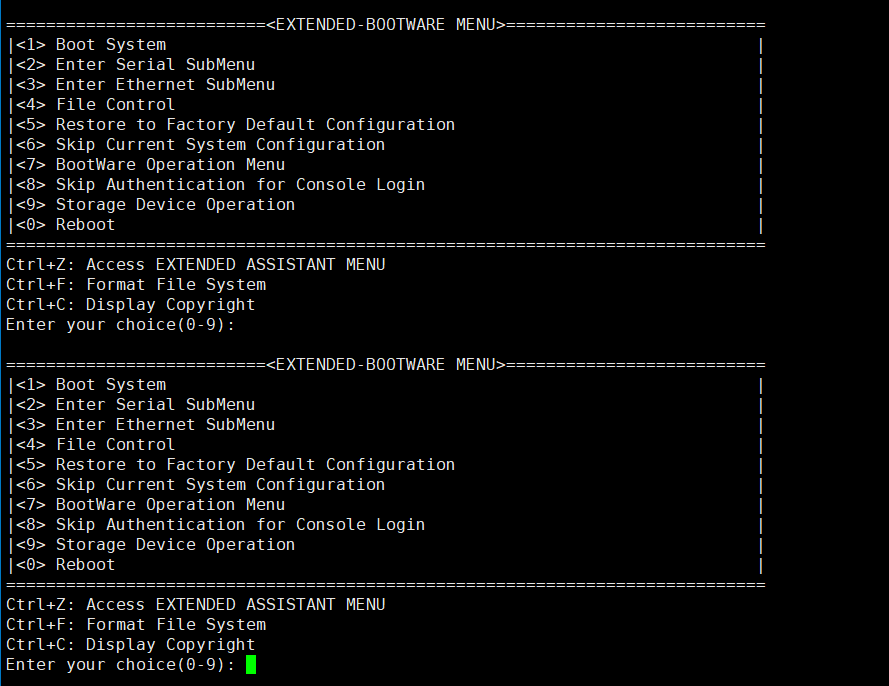Click File Control in the second menu
Viewport: 889px width, 686px height.
pos(115,445)
